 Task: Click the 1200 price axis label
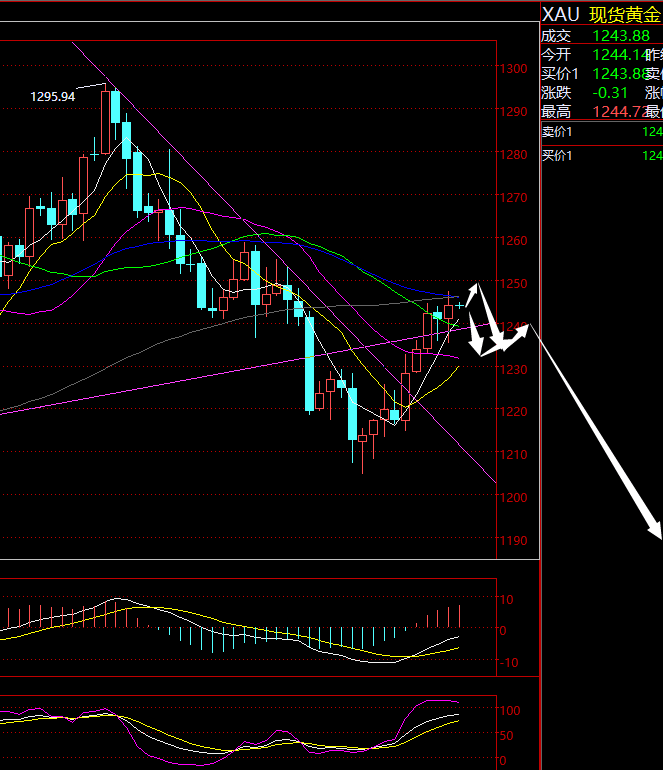(x=514, y=497)
